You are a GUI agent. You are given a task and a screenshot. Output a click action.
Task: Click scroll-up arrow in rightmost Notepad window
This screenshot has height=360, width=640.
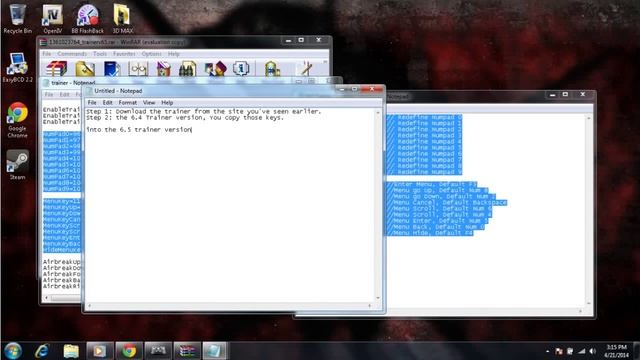pos(589,118)
